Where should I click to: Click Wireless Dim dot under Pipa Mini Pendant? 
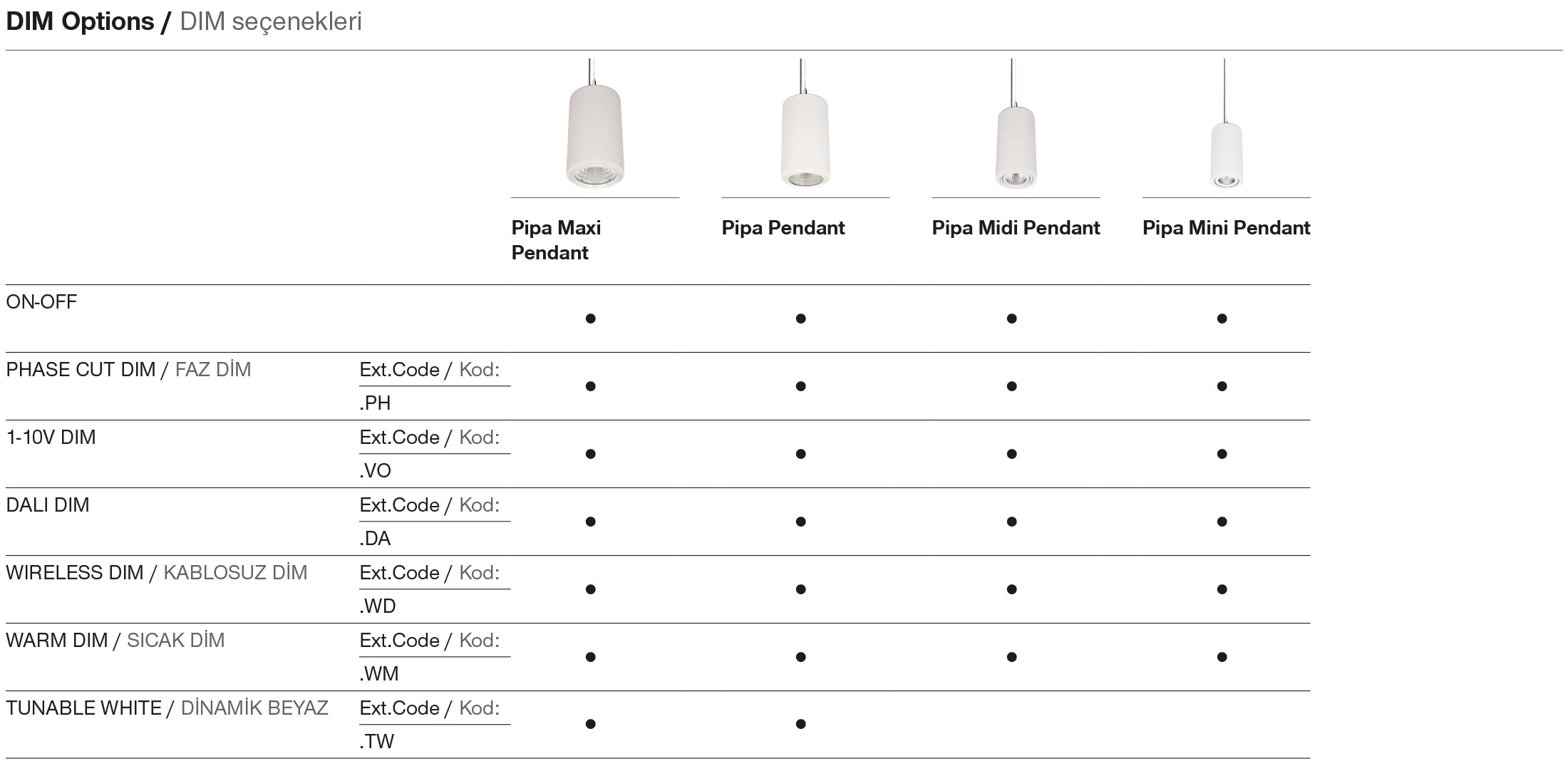[x=1222, y=589]
